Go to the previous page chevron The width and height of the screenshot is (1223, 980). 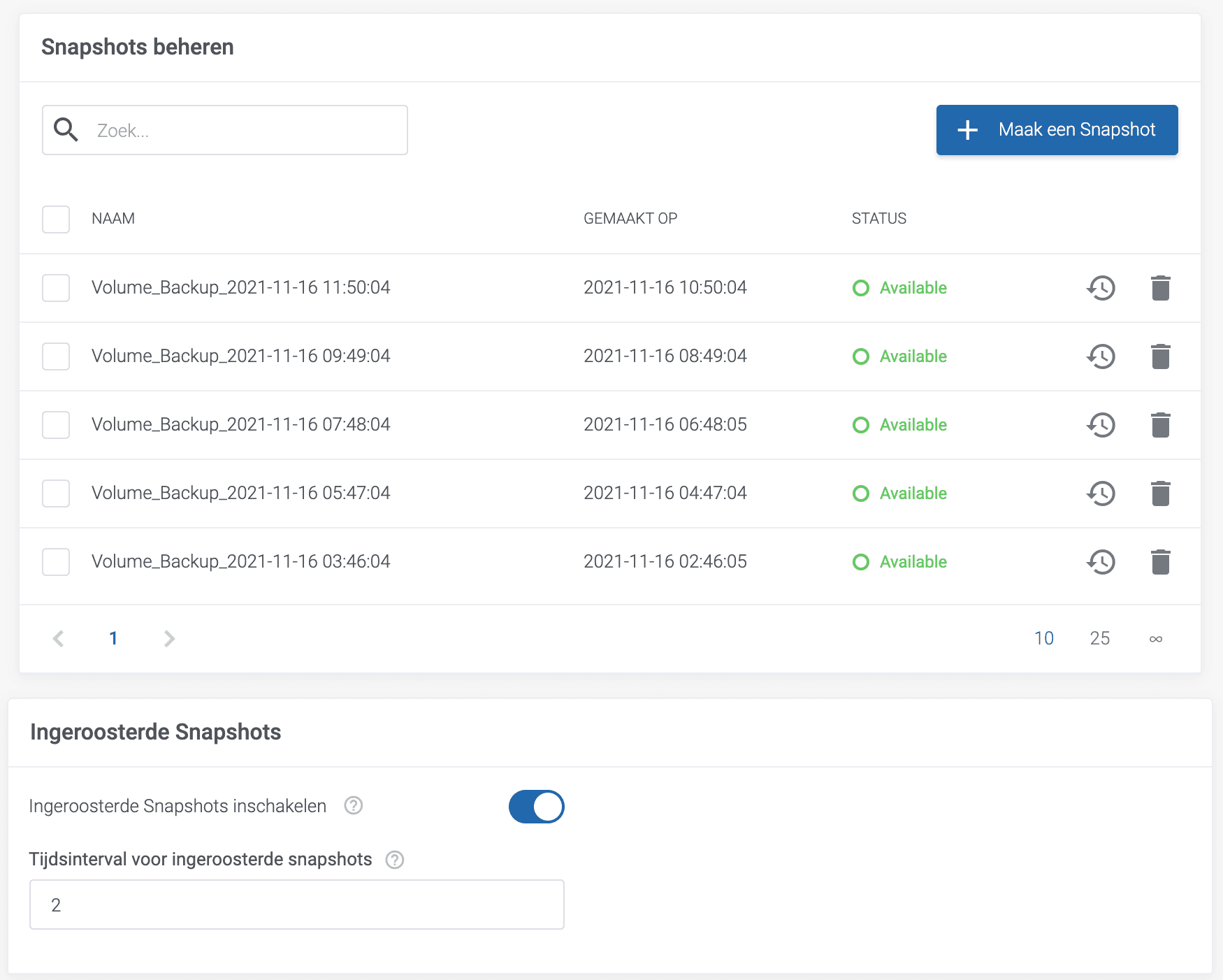click(59, 638)
